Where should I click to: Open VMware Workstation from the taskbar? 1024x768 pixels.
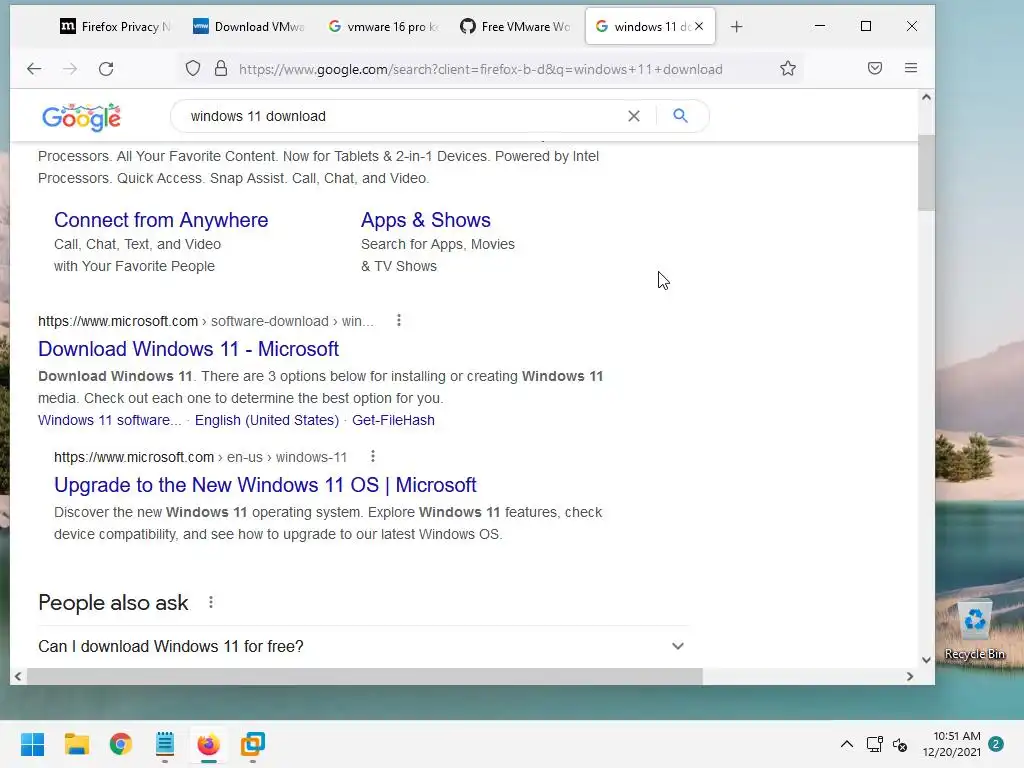coord(253,744)
